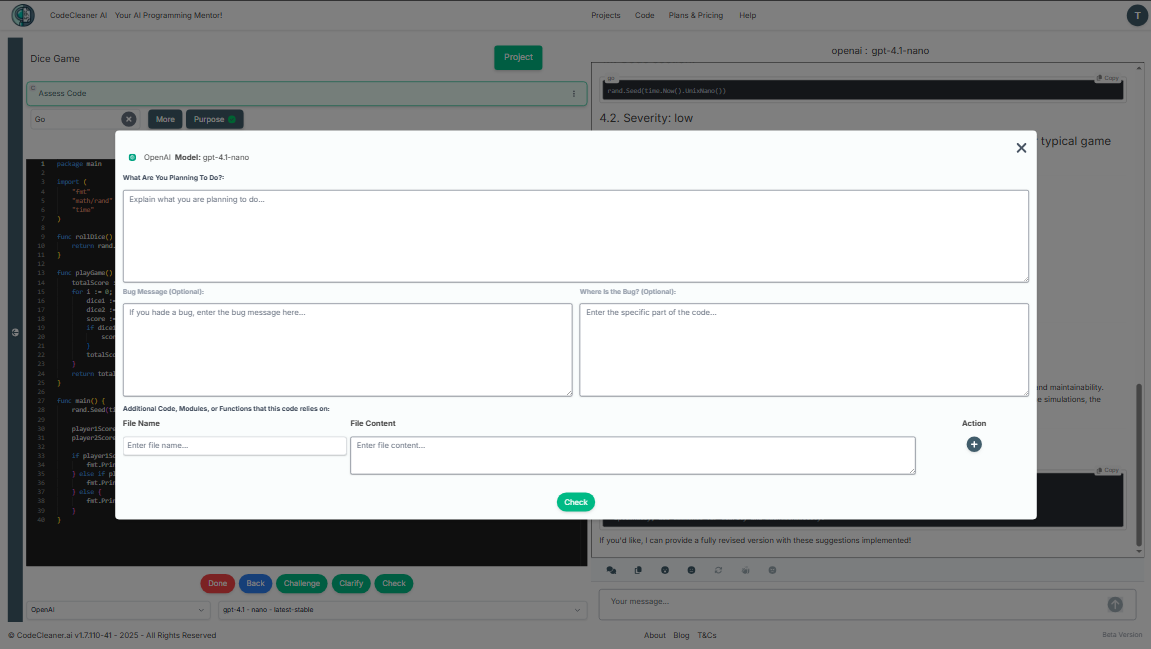Click the File Content textarea
The width and height of the screenshot is (1151, 649).
pyautogui.click(x=633, y=455)
